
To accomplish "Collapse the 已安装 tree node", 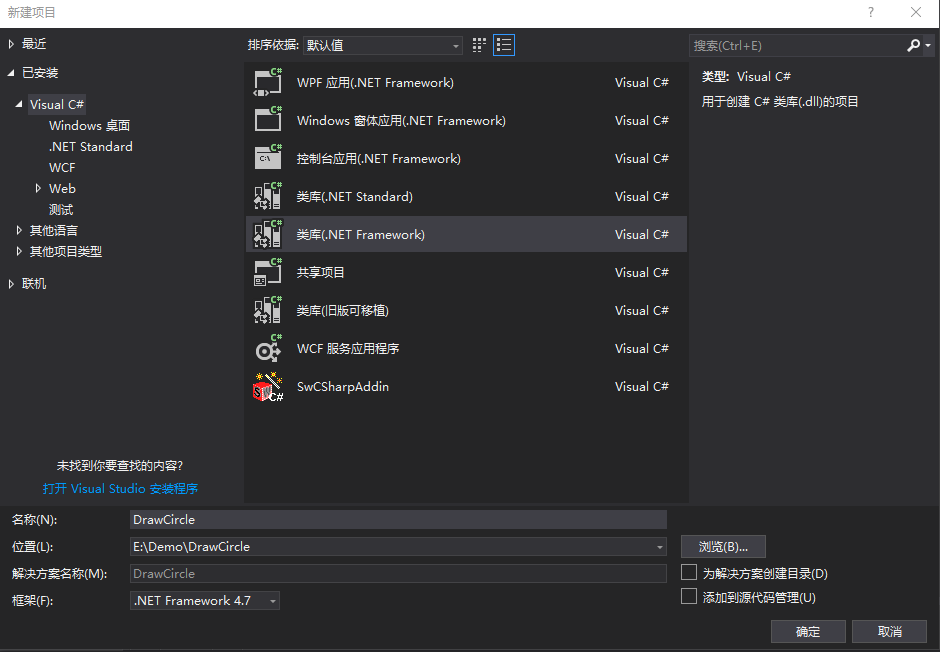I will point(11,73).
